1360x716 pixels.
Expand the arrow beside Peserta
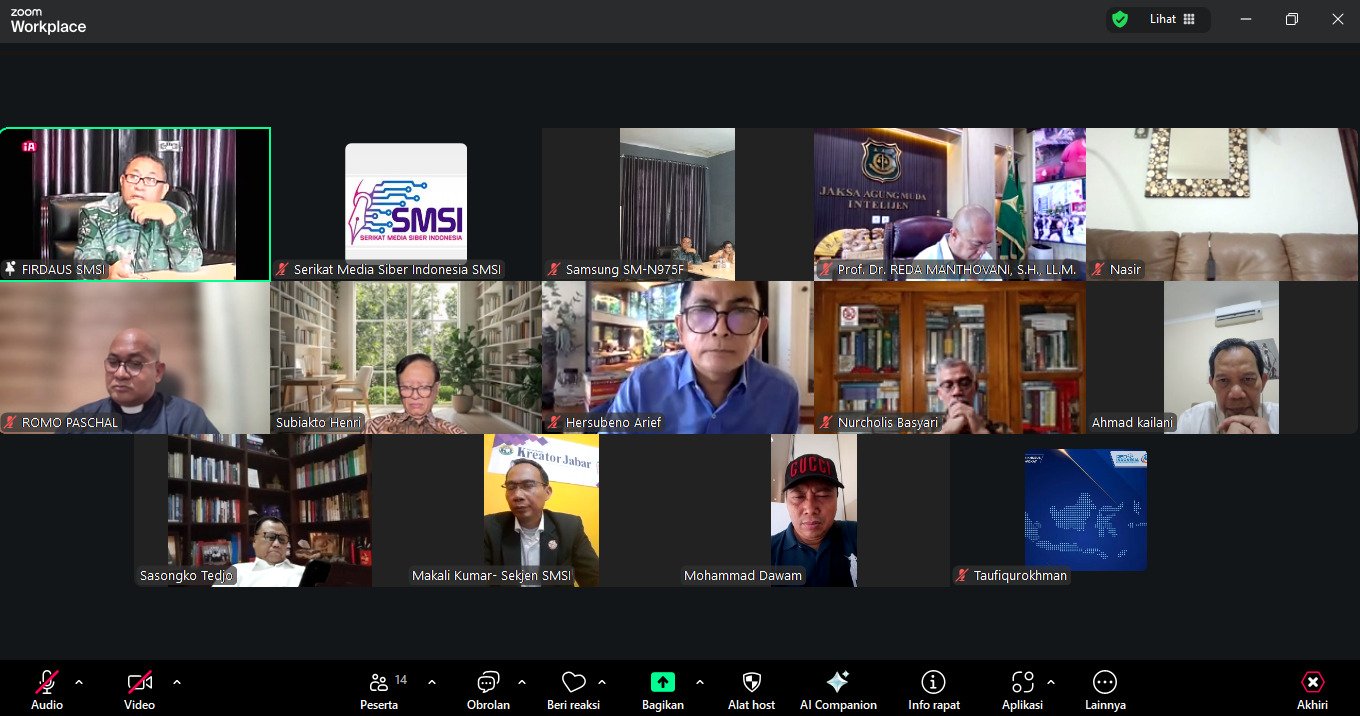(x=432, y=682)
